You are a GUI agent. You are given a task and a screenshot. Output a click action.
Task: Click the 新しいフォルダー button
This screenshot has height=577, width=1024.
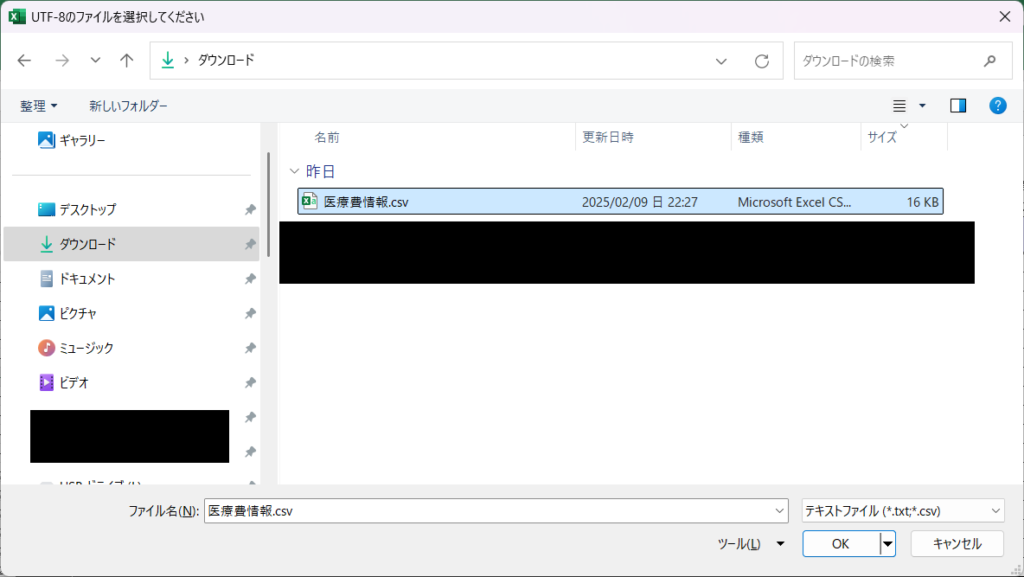[128, 105]
